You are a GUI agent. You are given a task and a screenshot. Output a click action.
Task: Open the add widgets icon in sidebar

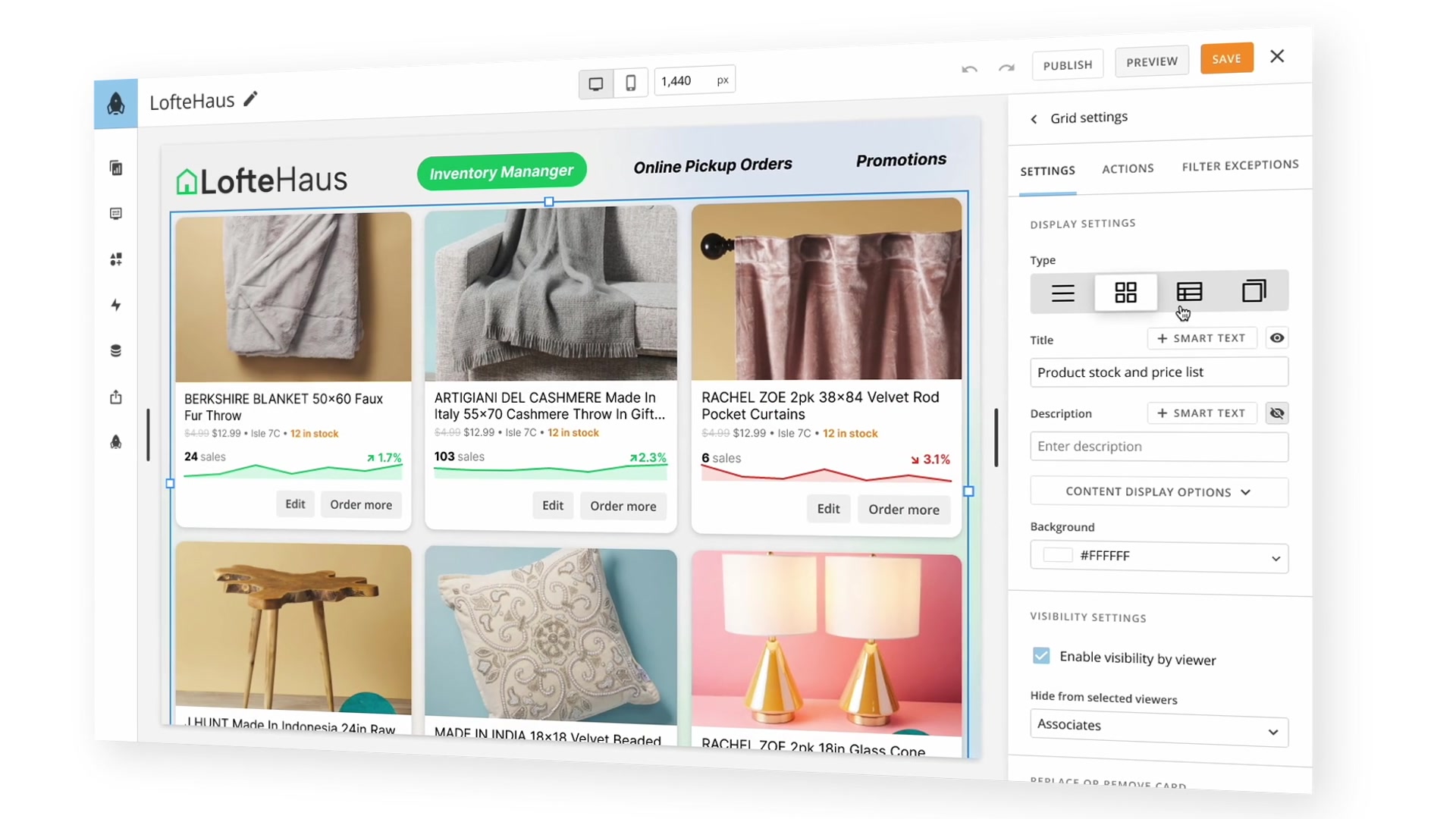(116, 259)
